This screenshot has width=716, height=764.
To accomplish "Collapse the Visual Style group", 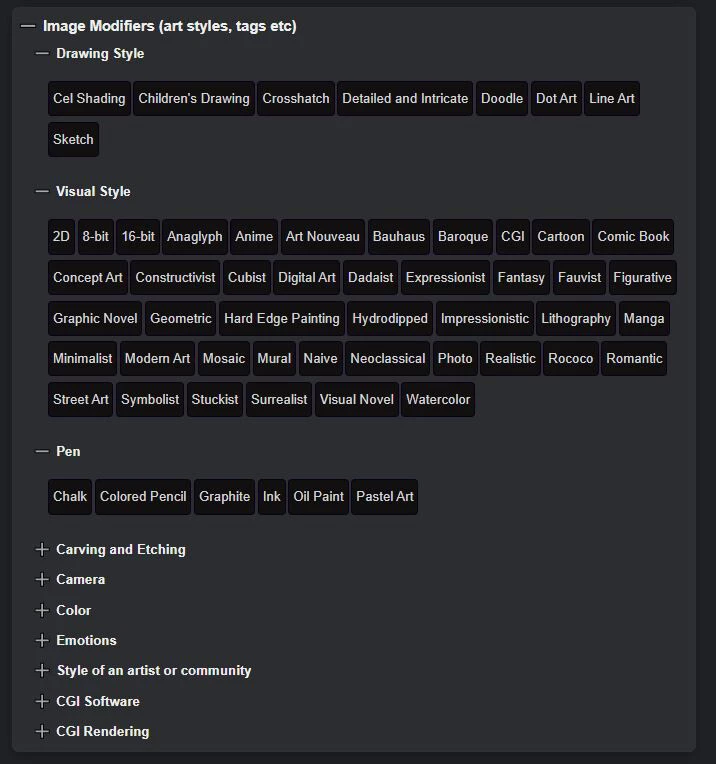I will pyautogui.click(x=42, y=191).
